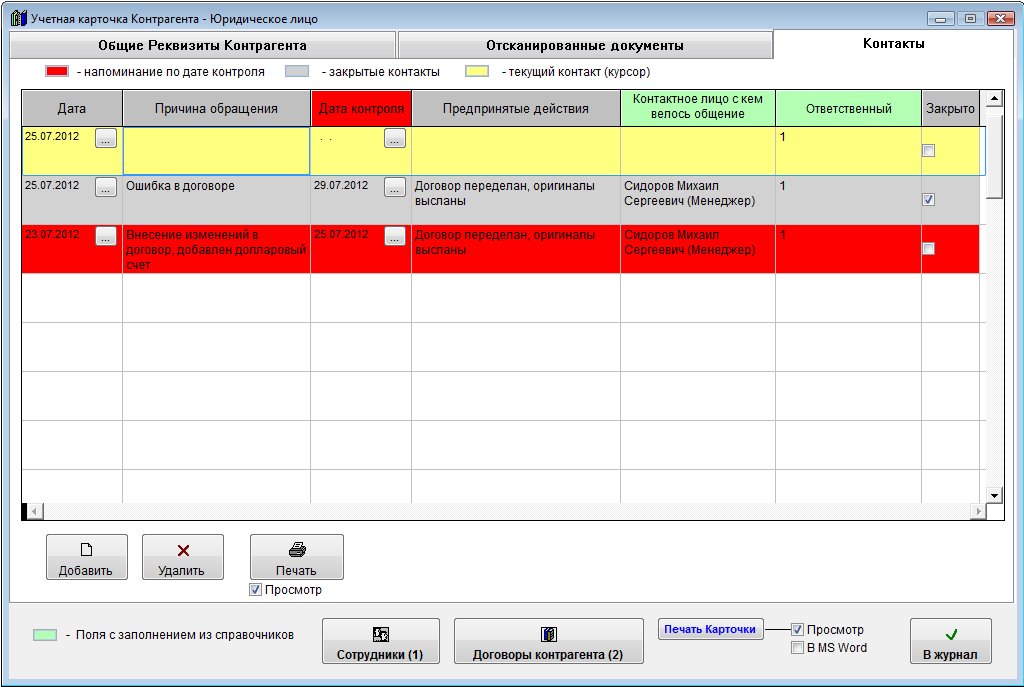Toggle Закрыто checkbox in yellow current row

928,151
